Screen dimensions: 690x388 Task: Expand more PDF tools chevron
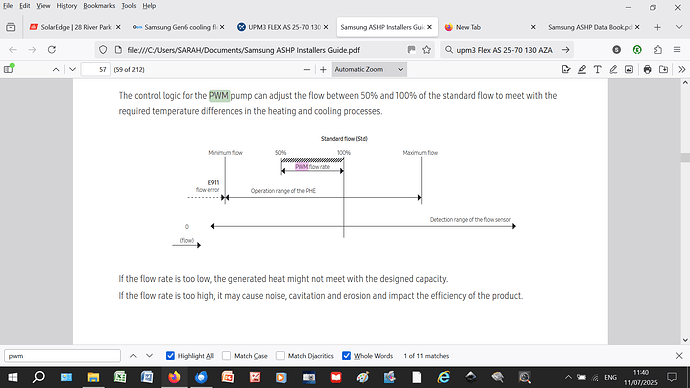tap(681, 69)
